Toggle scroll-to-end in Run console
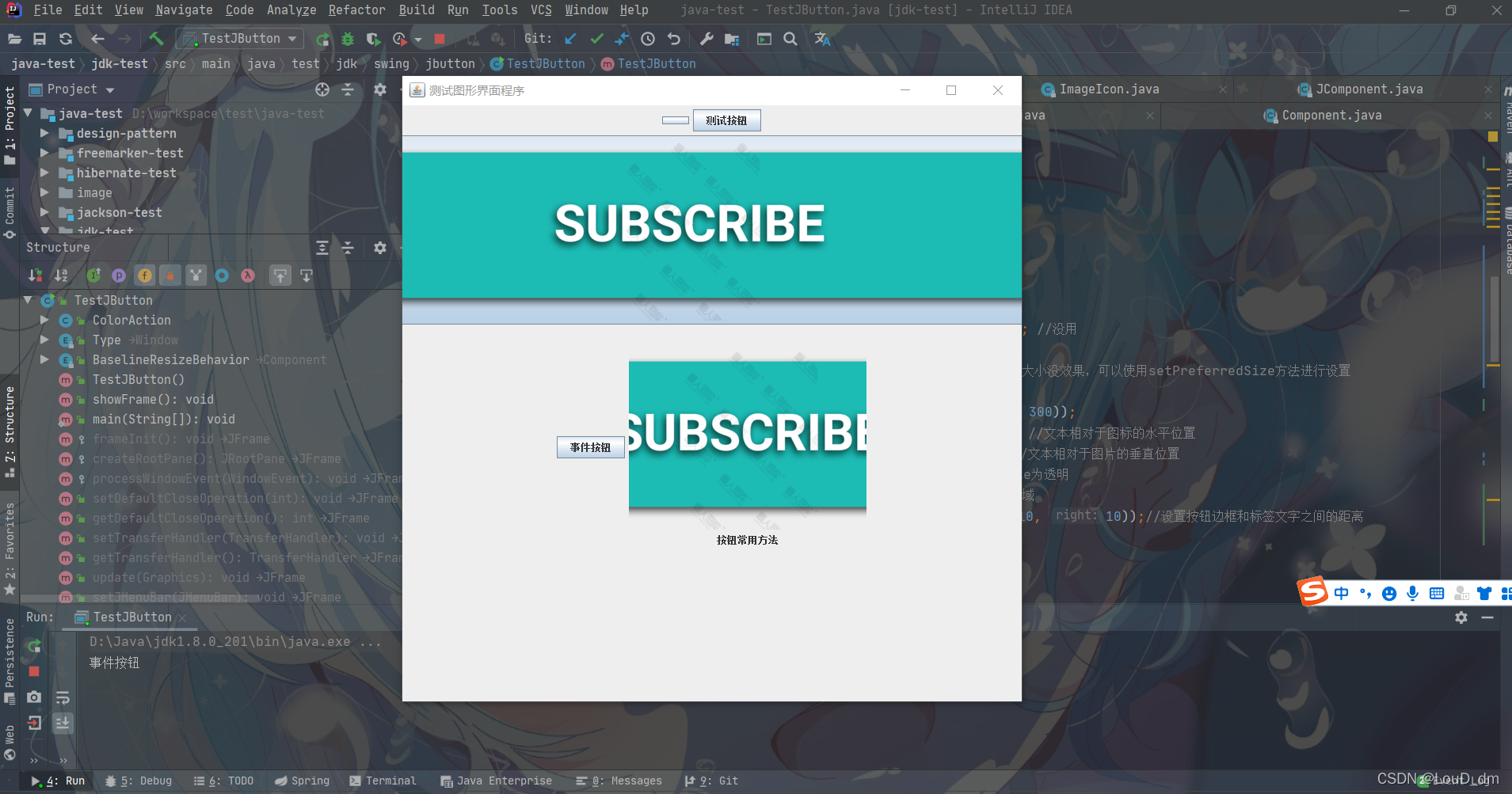The image size is (1512, 794). click(x=63, y=723)
